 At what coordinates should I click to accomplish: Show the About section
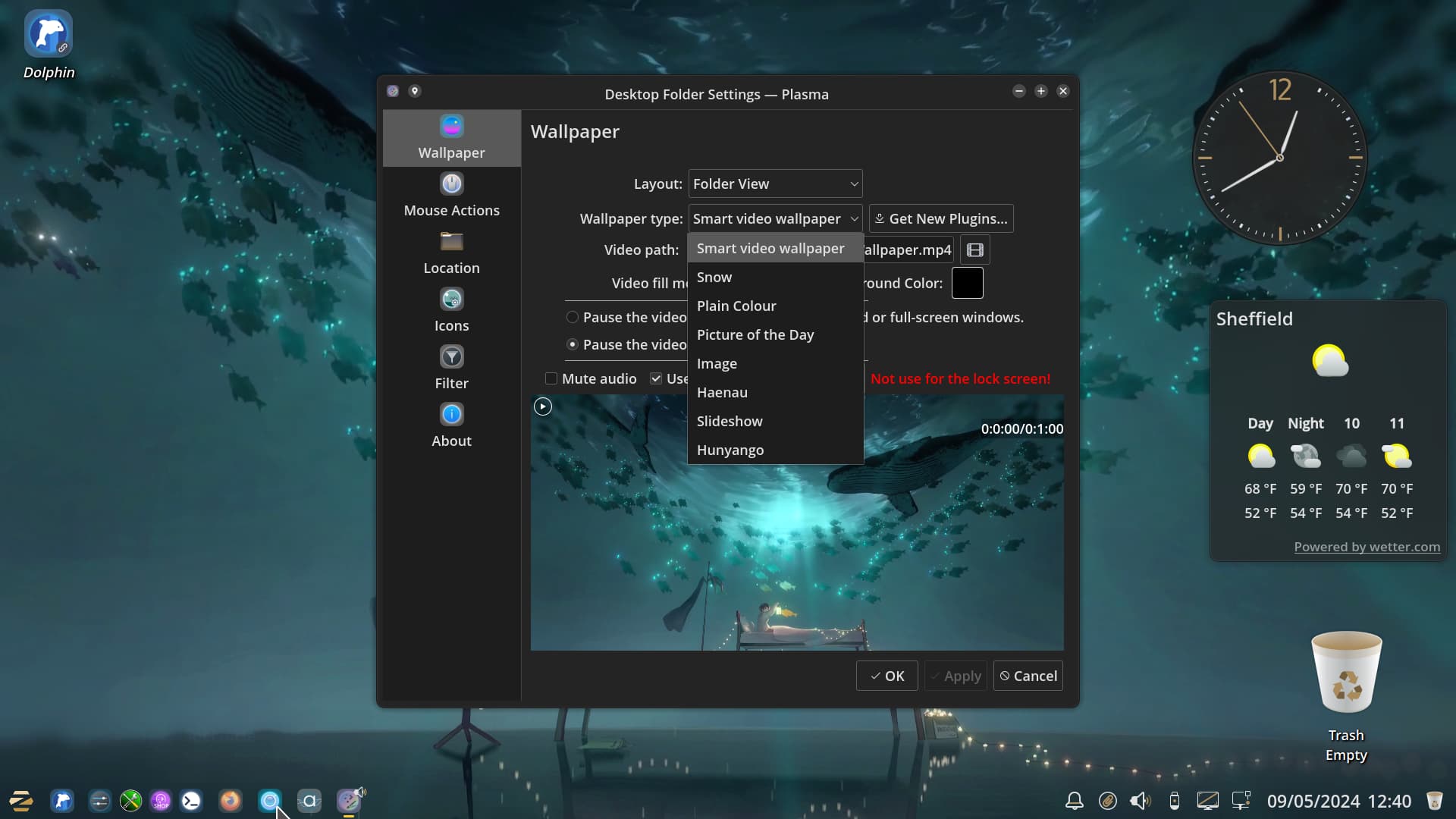451,426
